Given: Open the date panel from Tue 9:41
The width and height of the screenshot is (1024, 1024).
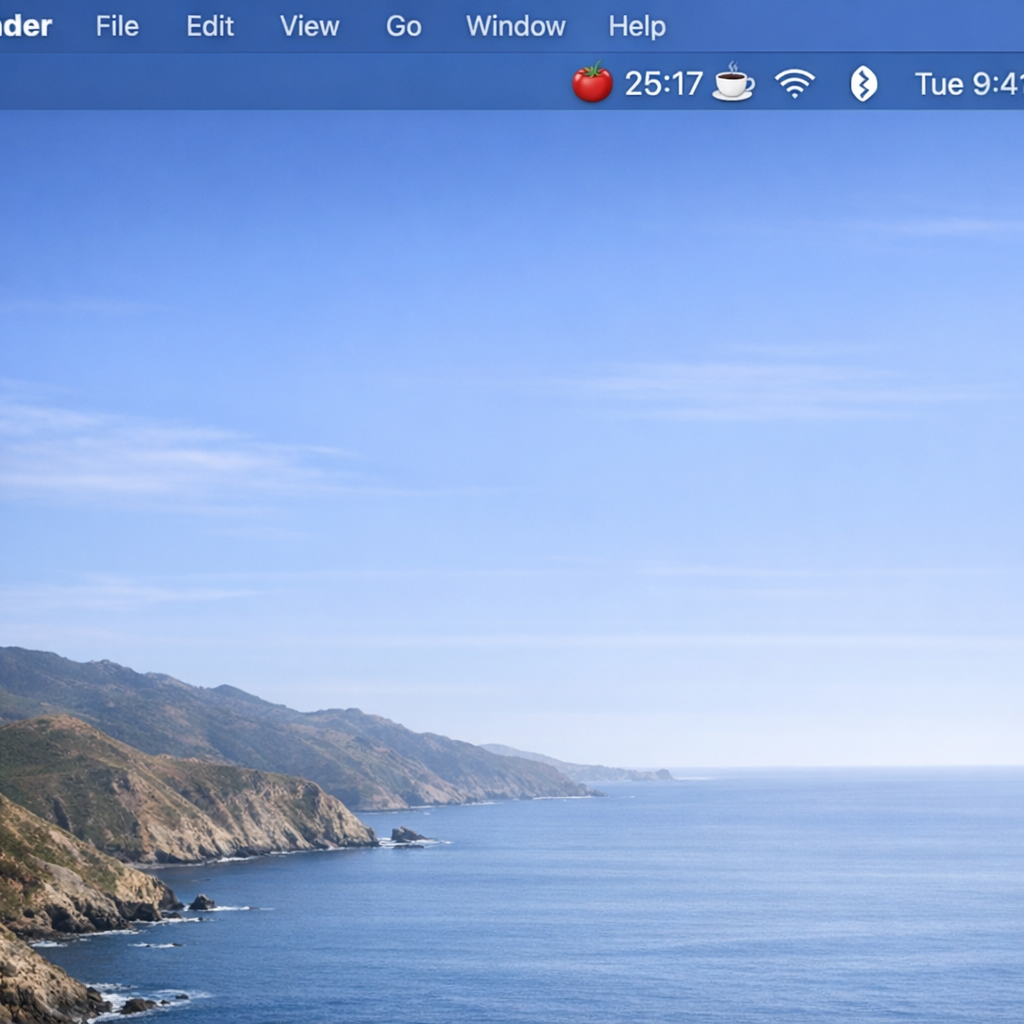Looking at the screenshot, I should (965, 84).
